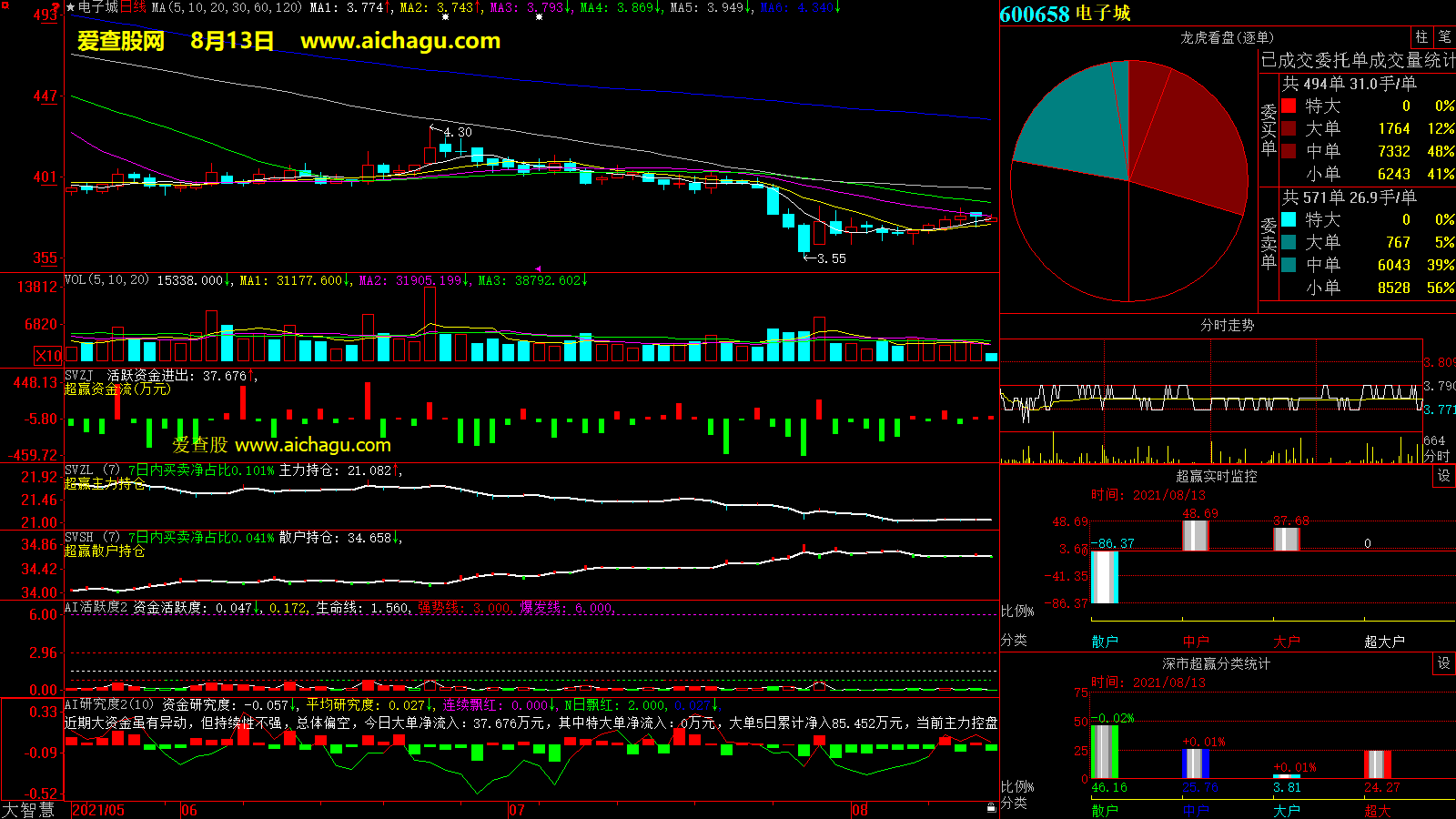
Task: Select the 日线 period label
Action: click(x=133, y=7)
